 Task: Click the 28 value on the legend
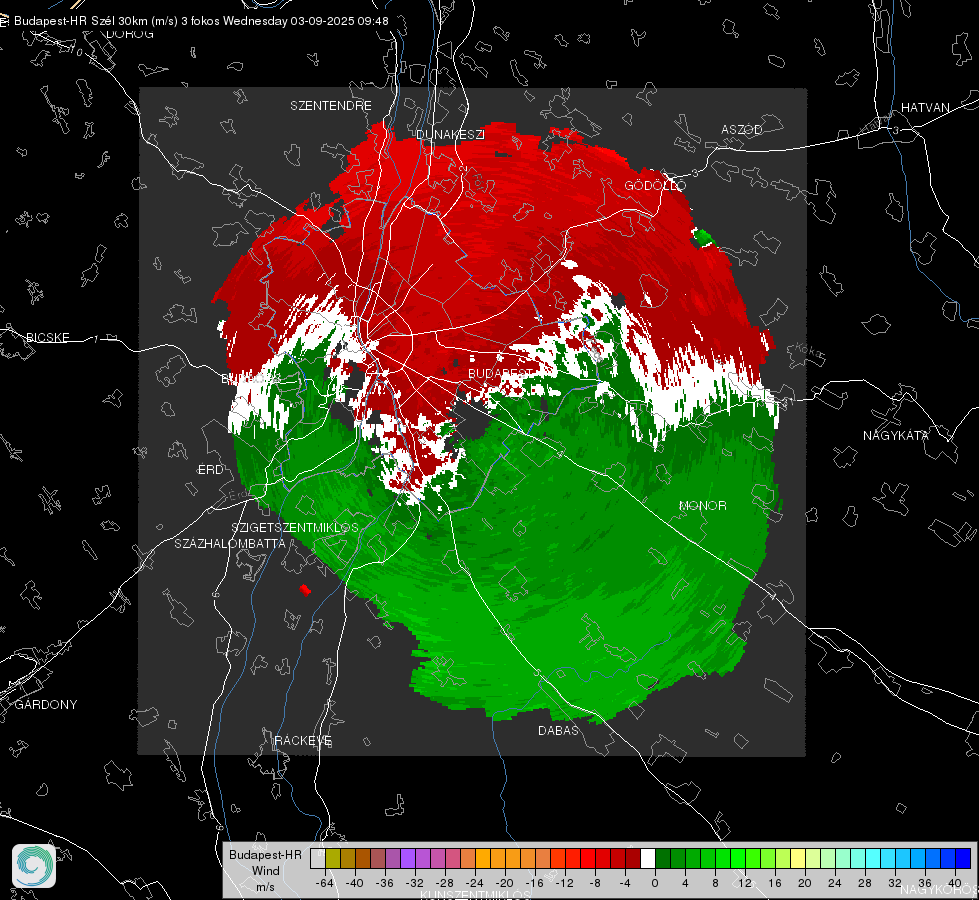pyautogui.click(x=865, y=883)
